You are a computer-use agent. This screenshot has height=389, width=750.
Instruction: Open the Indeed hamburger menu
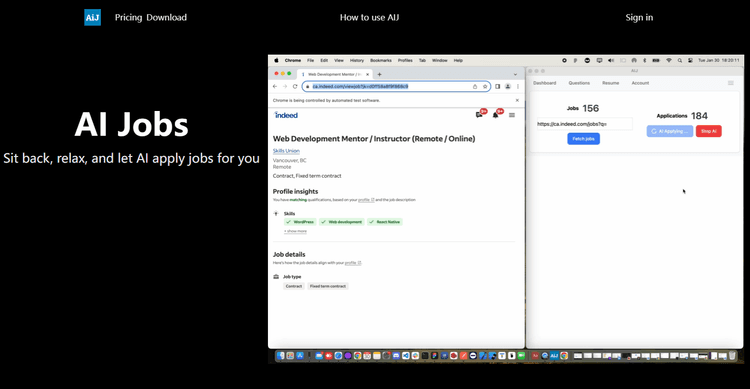(x=512, y=115)
